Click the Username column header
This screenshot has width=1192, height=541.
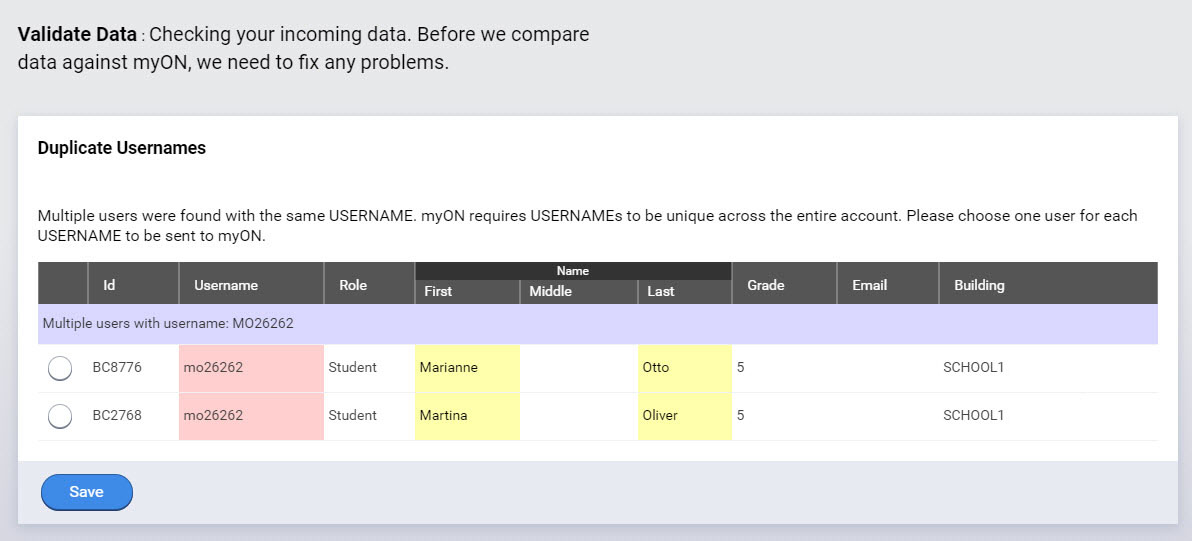(x=252, y=283)
